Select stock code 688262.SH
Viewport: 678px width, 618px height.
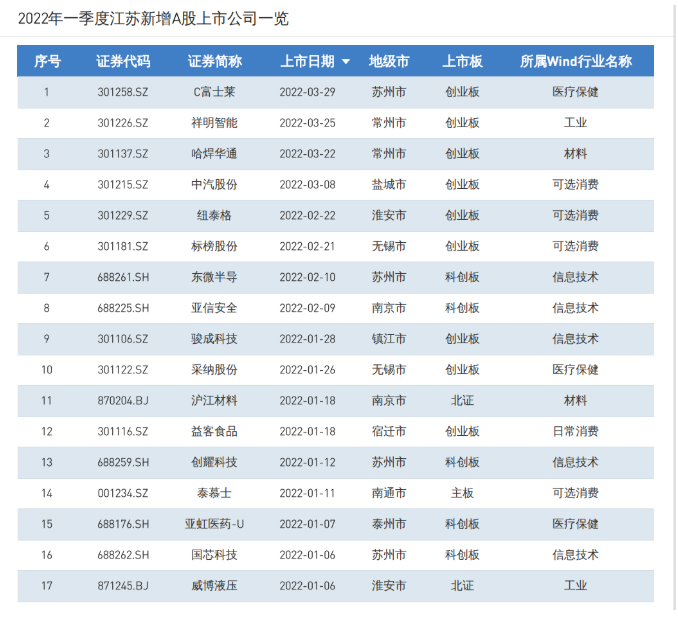tap(123, 555)
